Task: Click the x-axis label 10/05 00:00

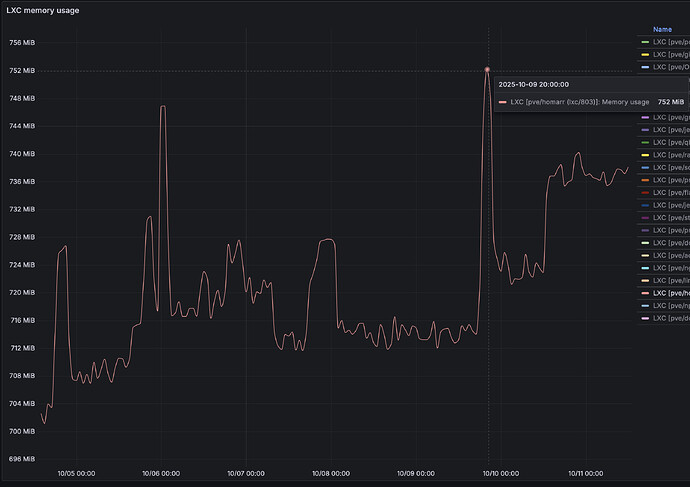Action: (76, 473)
